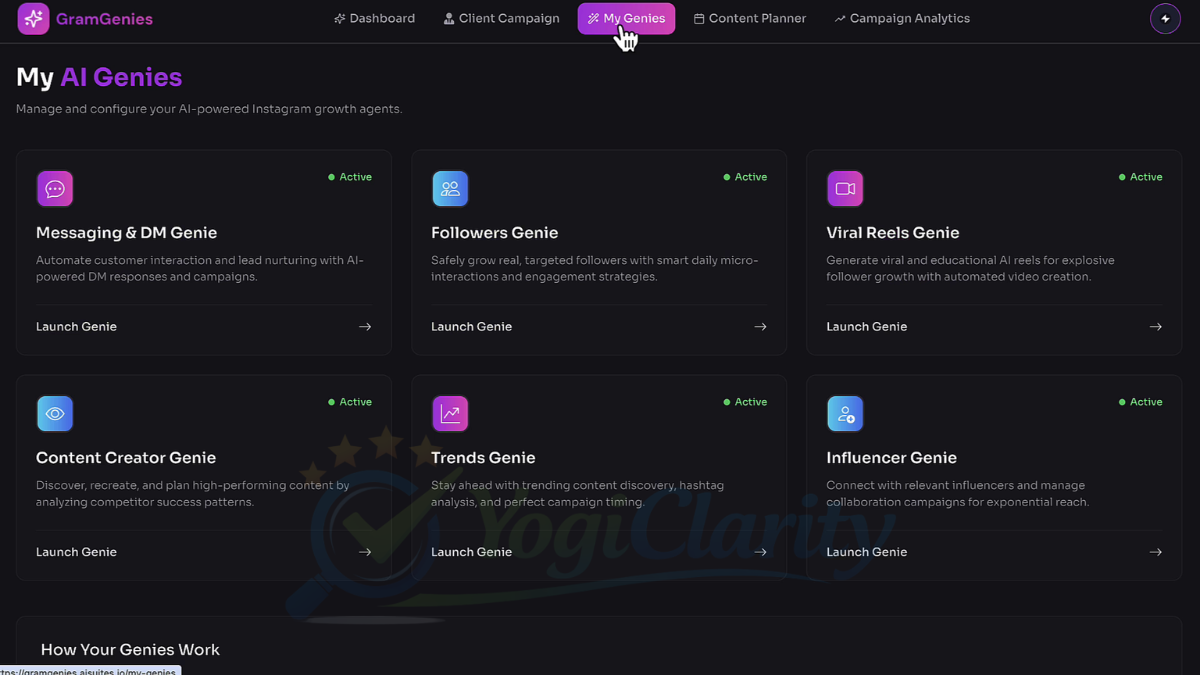Screen dimensions: 1200x675
Task: Open the lightning bolt profile button
Action: click(x=1165, y=19)
